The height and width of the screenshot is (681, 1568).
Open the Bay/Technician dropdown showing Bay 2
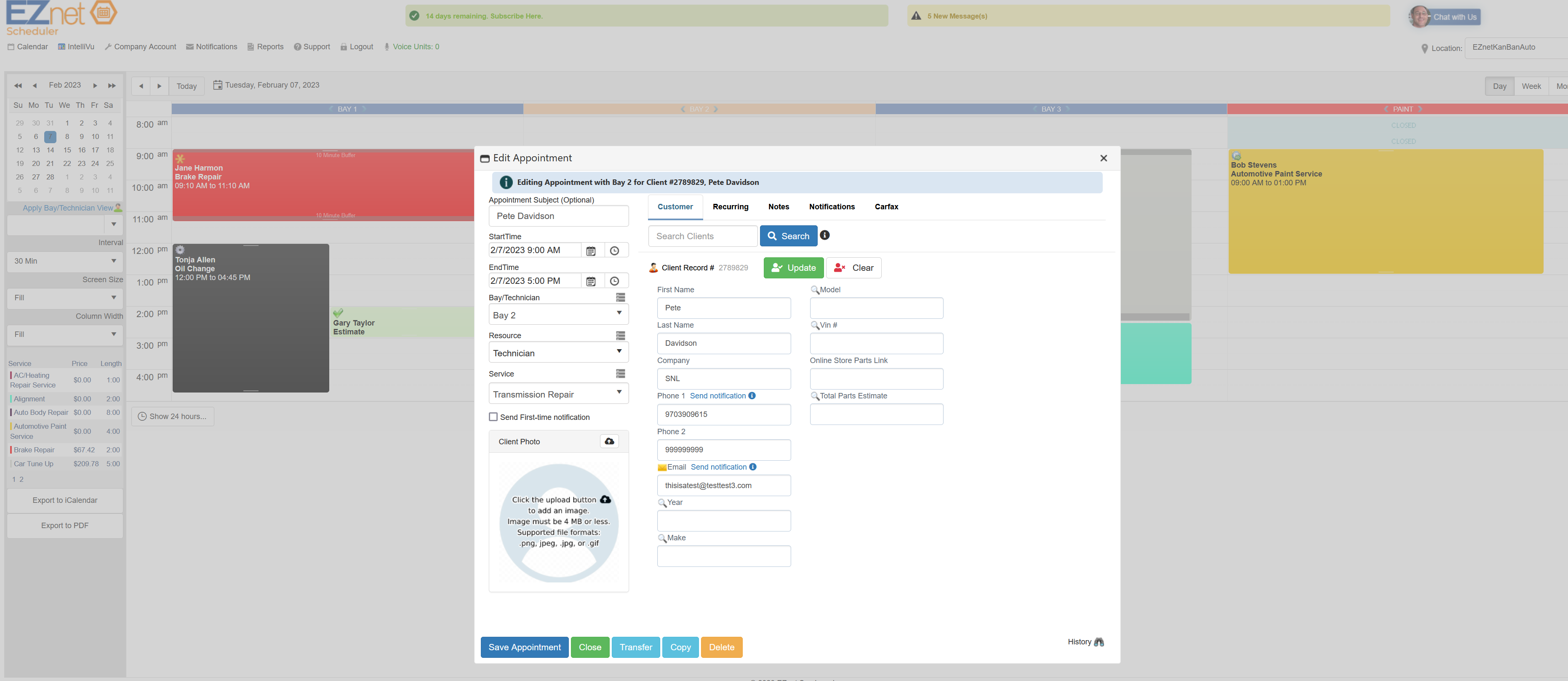(557, 314)
